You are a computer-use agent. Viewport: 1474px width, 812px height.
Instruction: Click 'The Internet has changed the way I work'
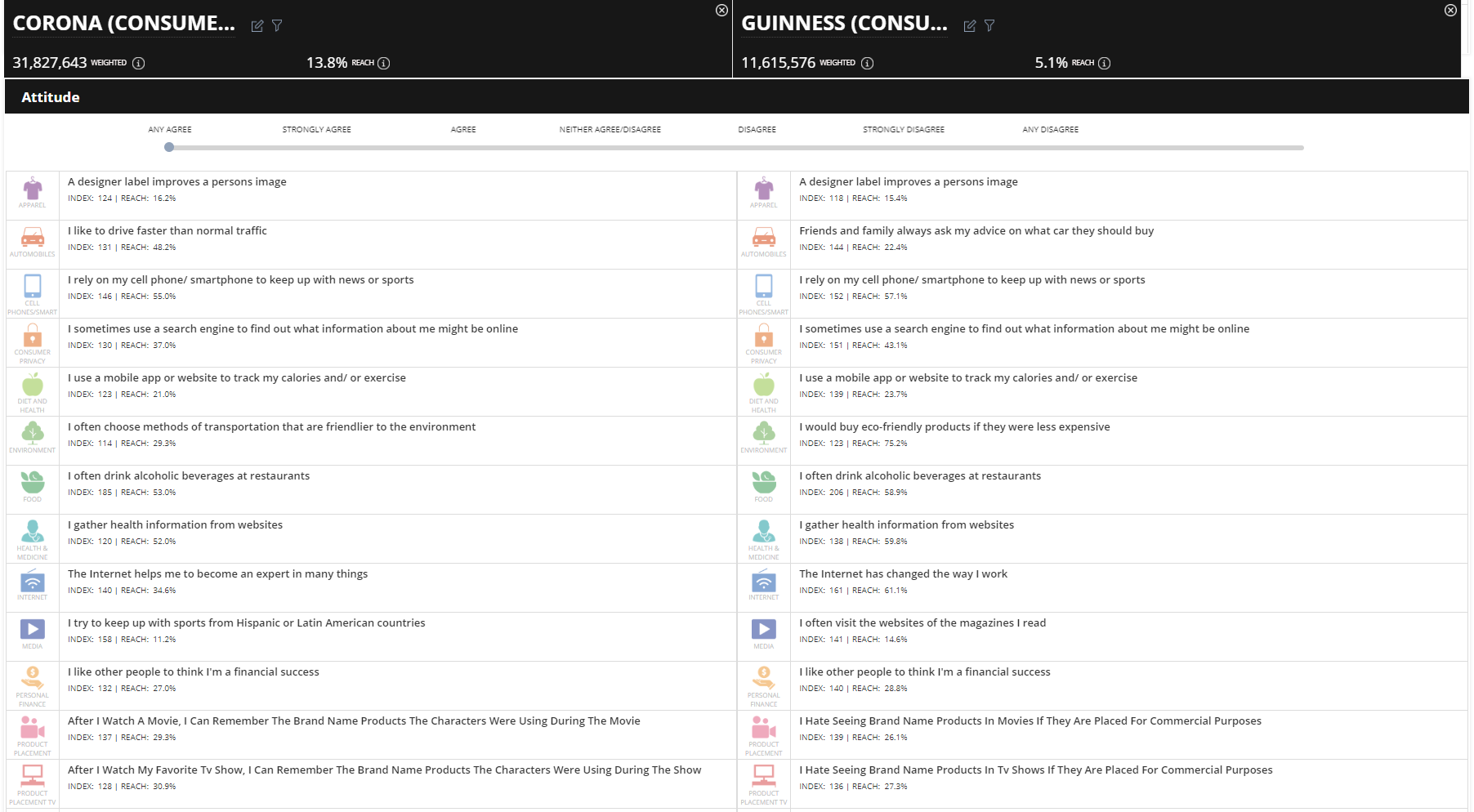903,574
